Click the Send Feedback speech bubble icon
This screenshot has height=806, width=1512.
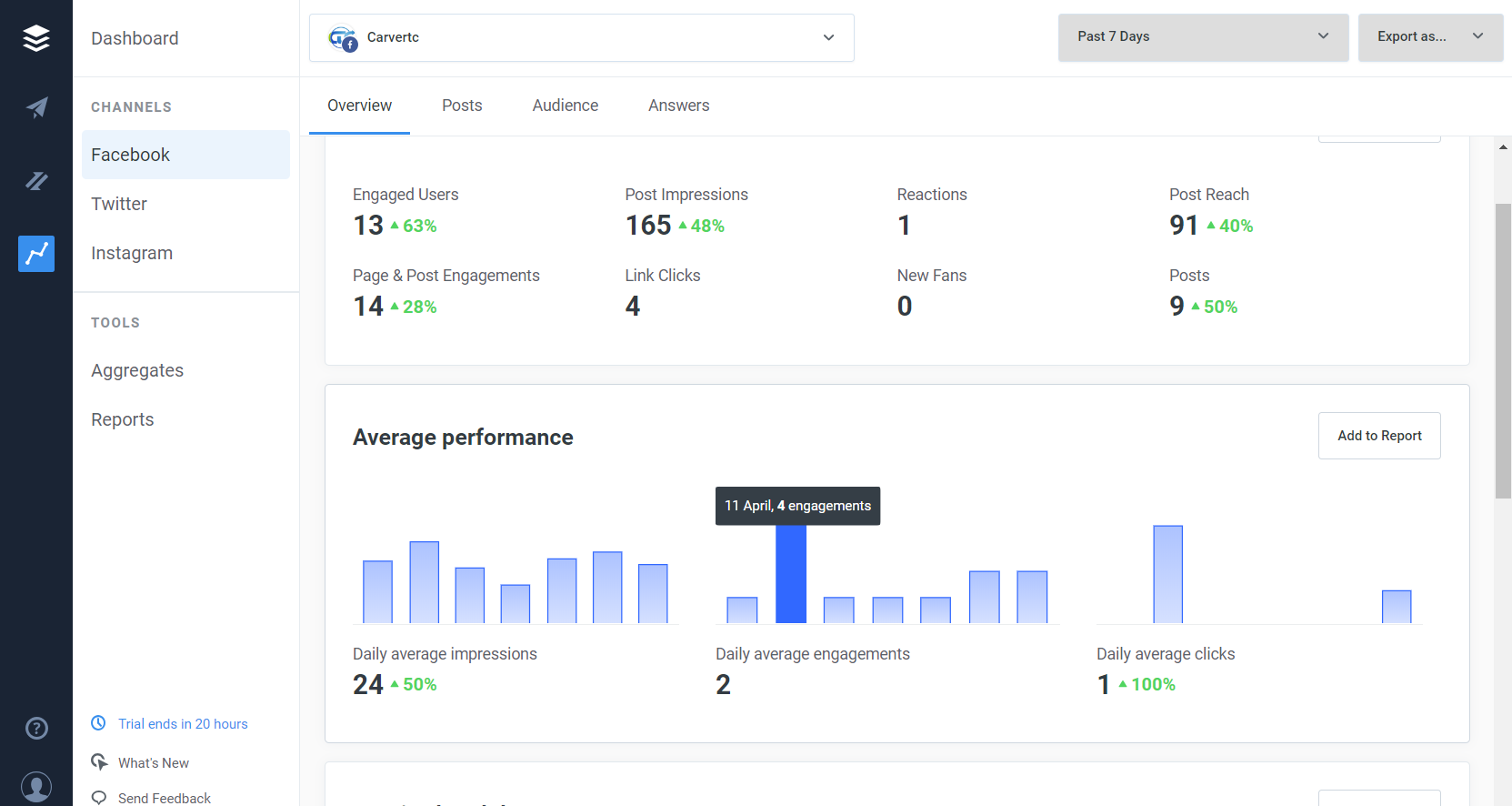[x=99, y=798]
